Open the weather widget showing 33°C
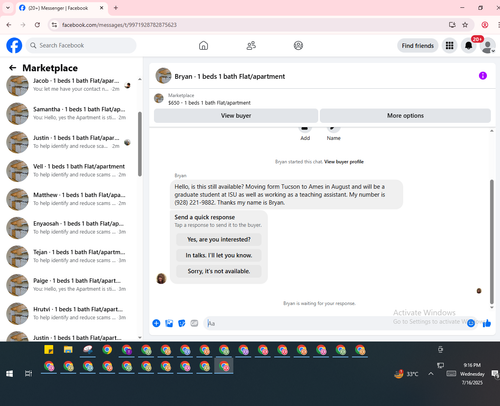 point(406,374)
